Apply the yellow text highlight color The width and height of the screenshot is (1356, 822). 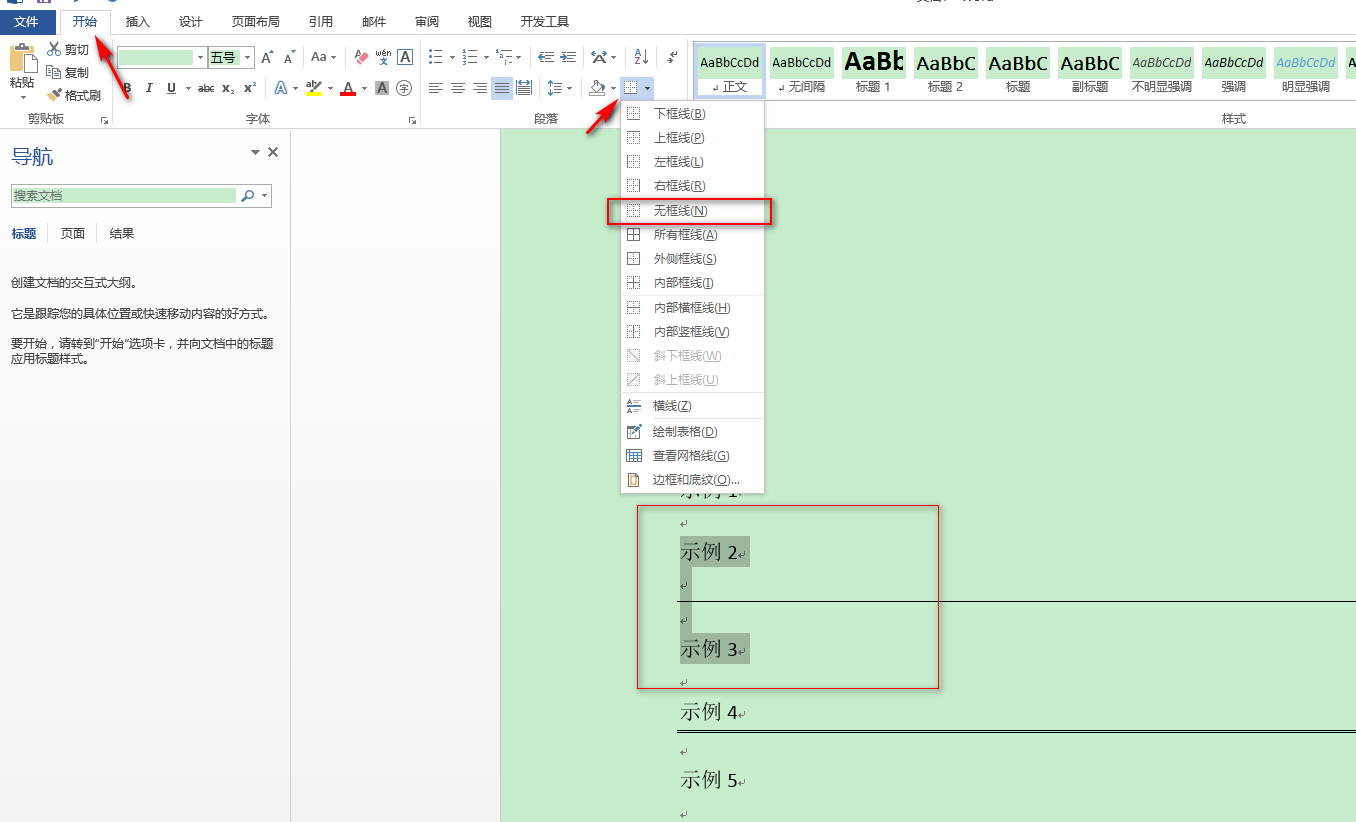313,88
